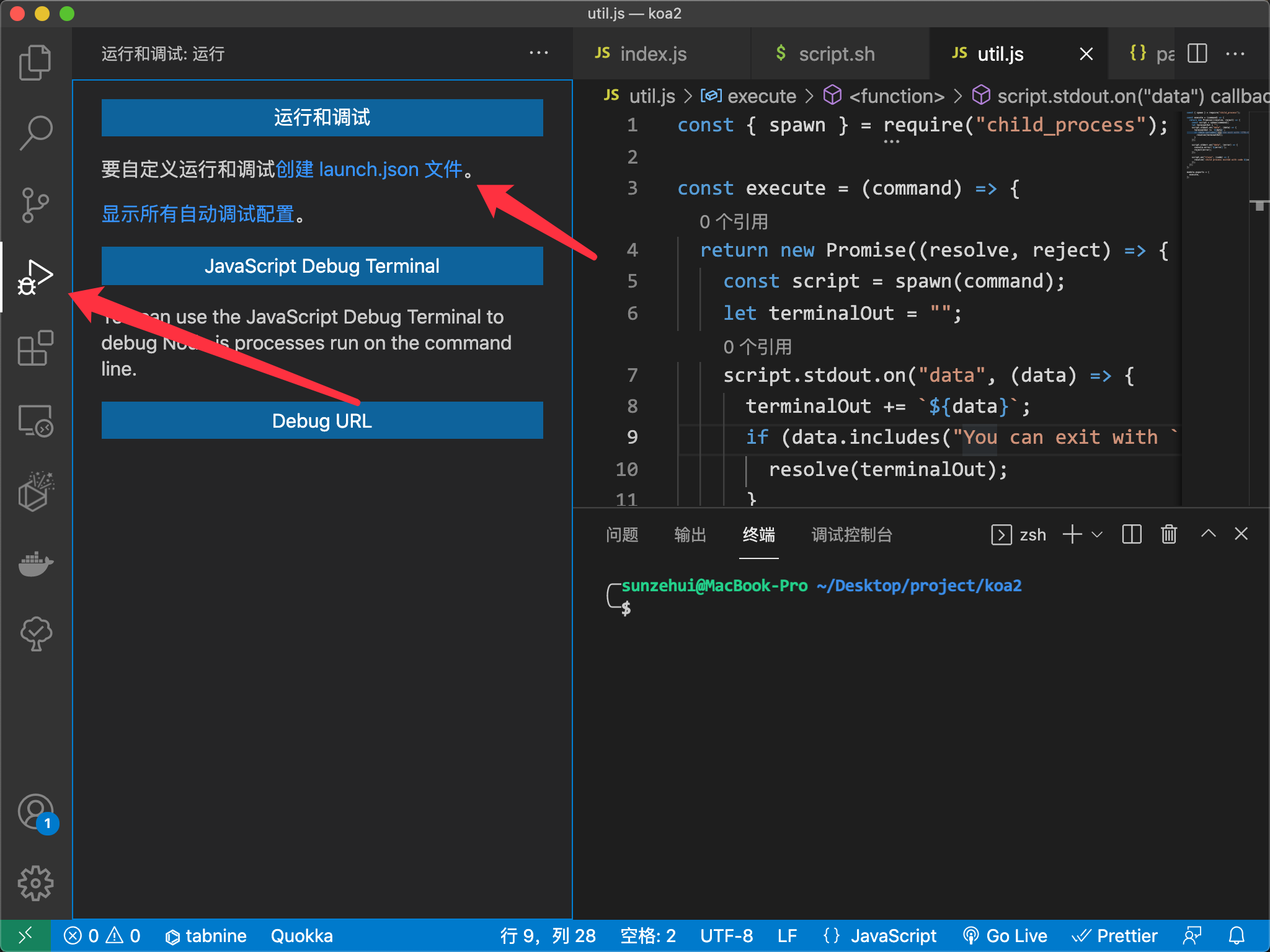Image resolution: width=1270 pixels, height=952 pixels.
Task: Open the Source Control view
Action: click(x=35, y=205)
